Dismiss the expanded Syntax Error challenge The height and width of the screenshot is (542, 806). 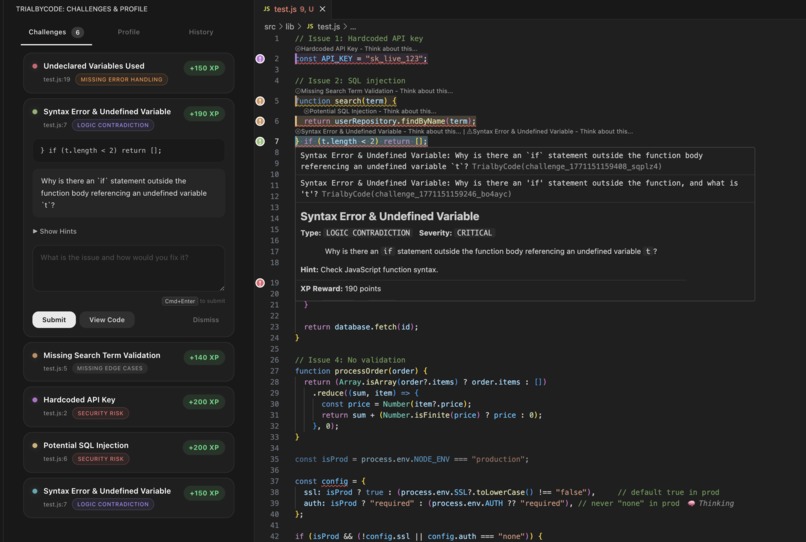pos(206,320)
